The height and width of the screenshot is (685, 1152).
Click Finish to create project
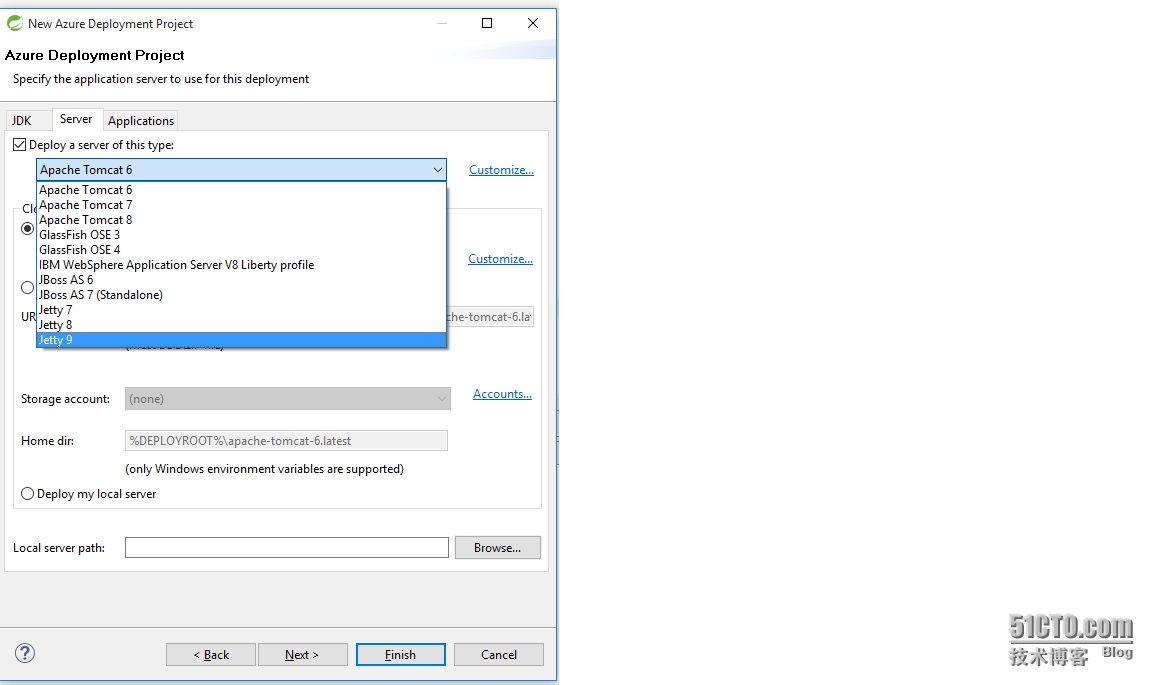400,654
